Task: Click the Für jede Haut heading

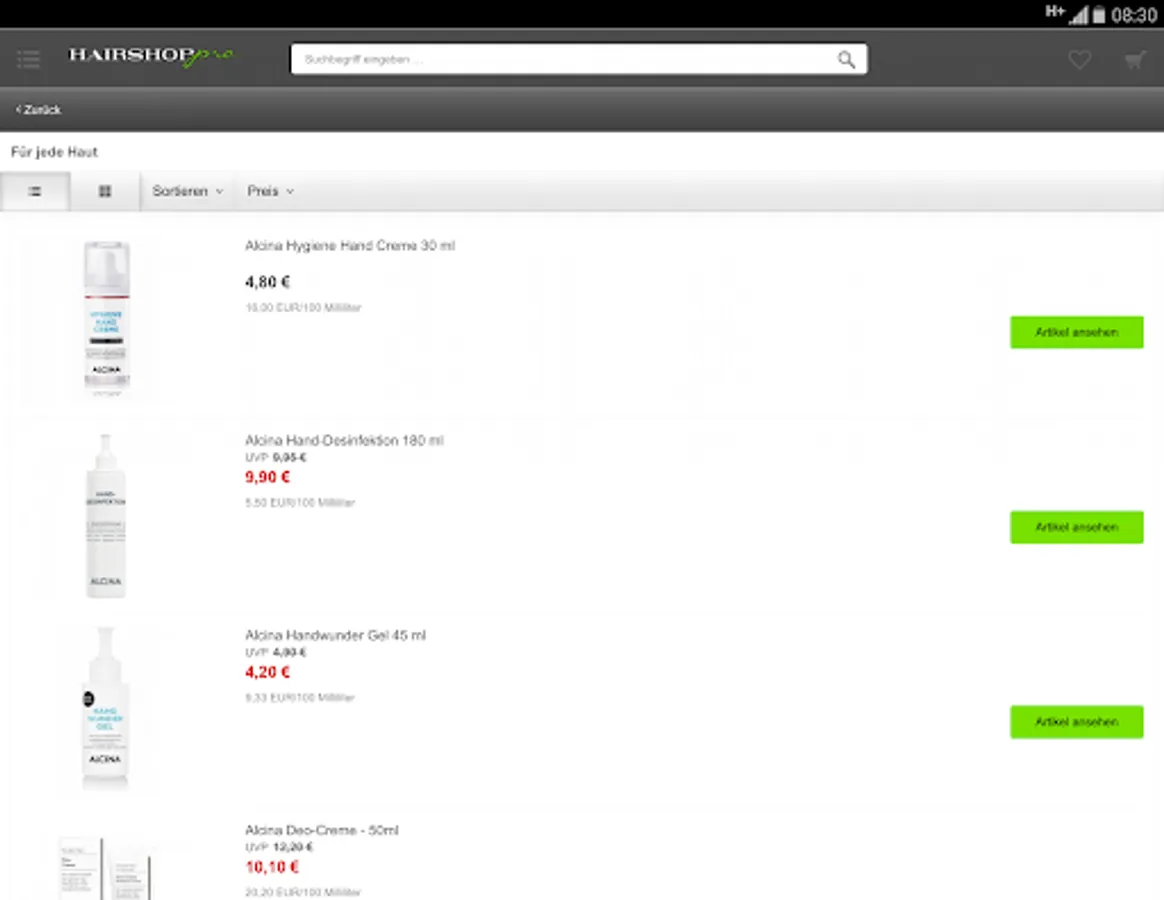Action: (54, 152)
